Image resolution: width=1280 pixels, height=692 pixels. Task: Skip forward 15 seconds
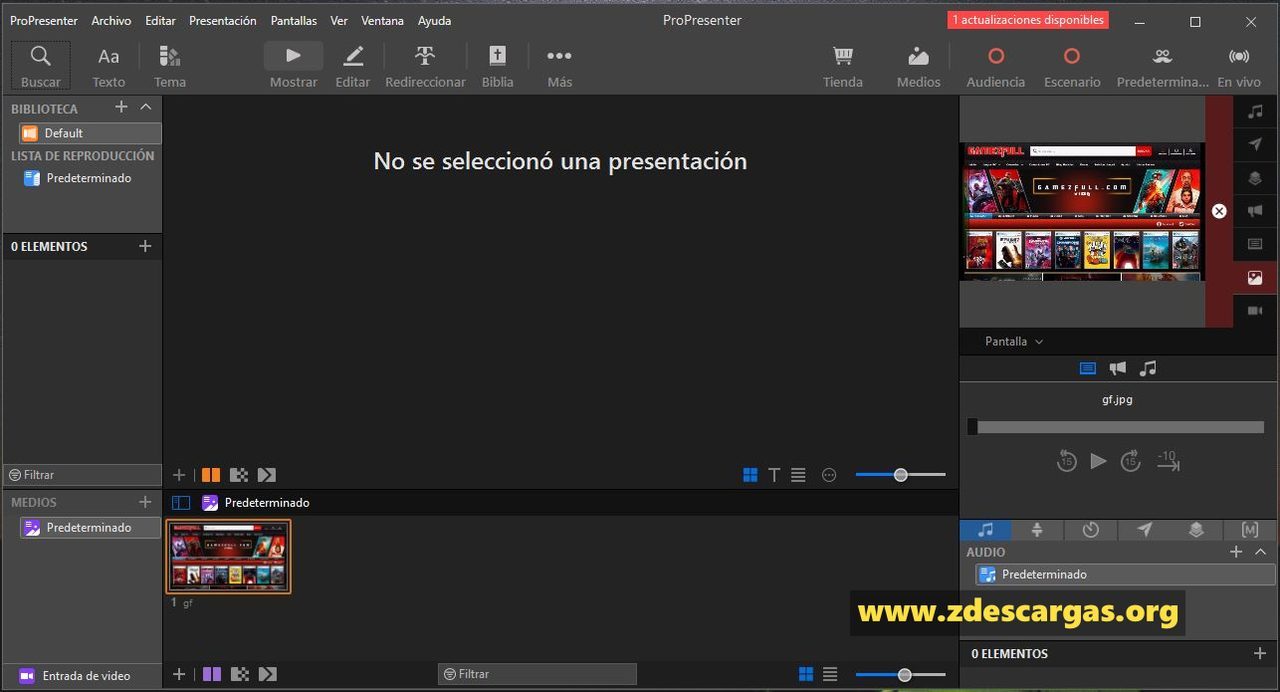pyautogui.click(x=1130, y=461)
